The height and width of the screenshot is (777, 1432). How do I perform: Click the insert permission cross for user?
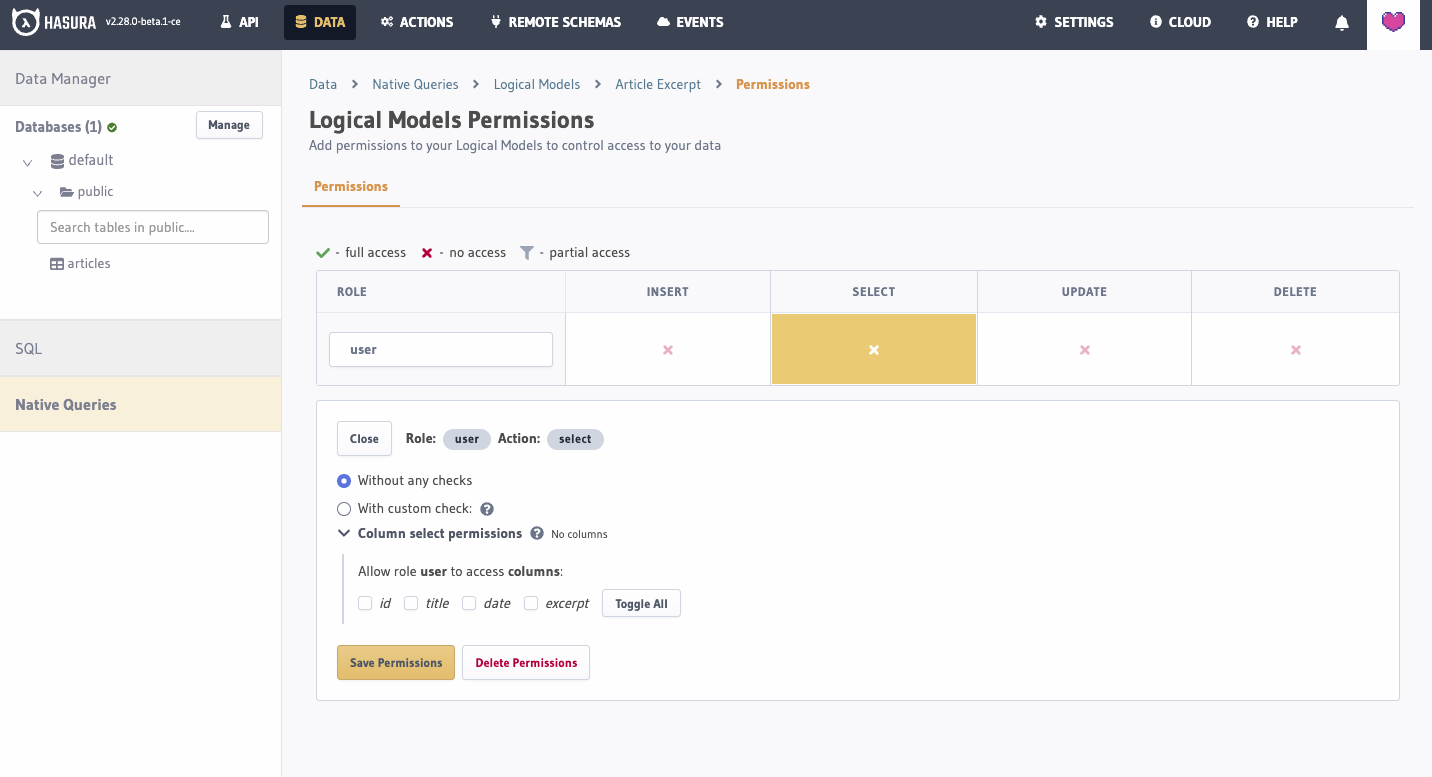(668, 350)
